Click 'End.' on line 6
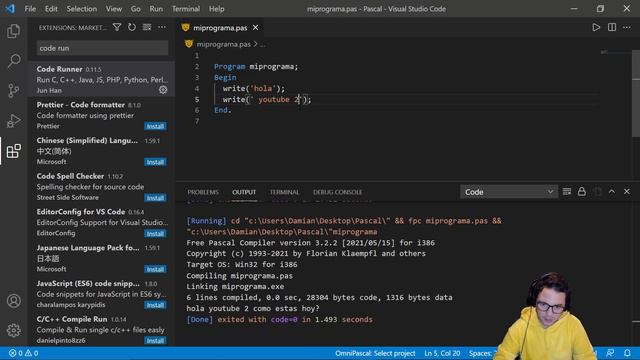The width and height of the screenshot is (640, 360). [223, 110]
